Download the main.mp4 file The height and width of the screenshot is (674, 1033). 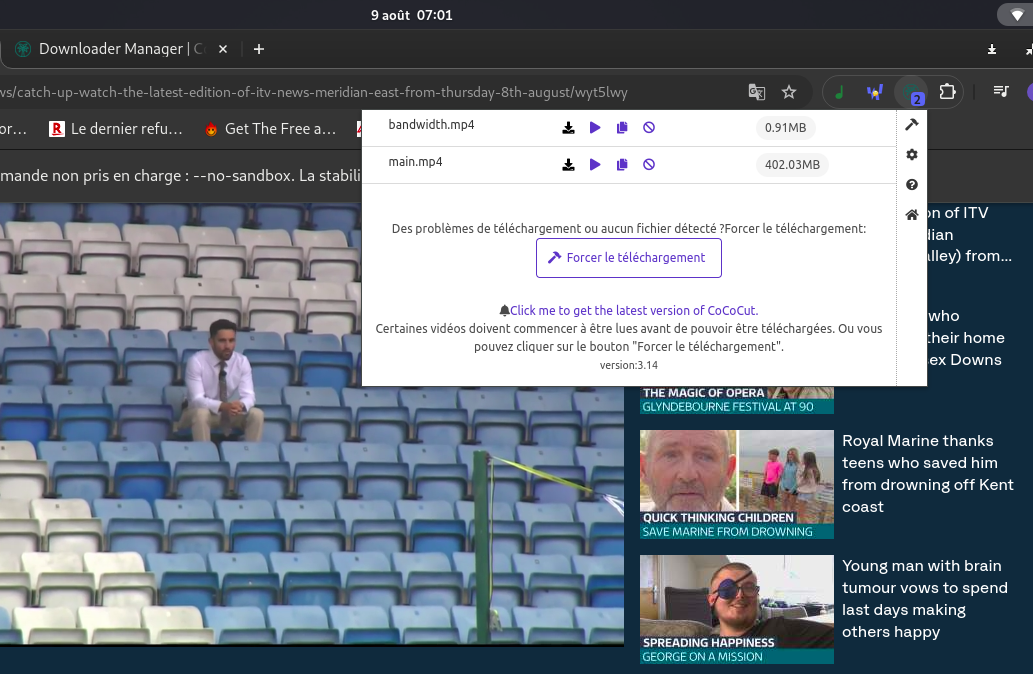tap(568, 165)
